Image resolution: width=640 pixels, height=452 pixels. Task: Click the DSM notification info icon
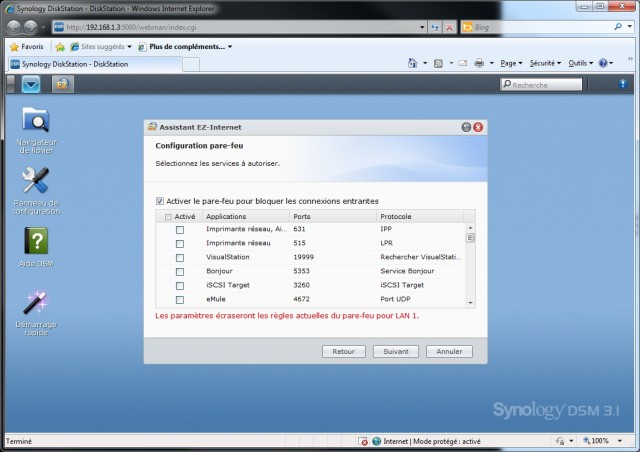point(622,84)
